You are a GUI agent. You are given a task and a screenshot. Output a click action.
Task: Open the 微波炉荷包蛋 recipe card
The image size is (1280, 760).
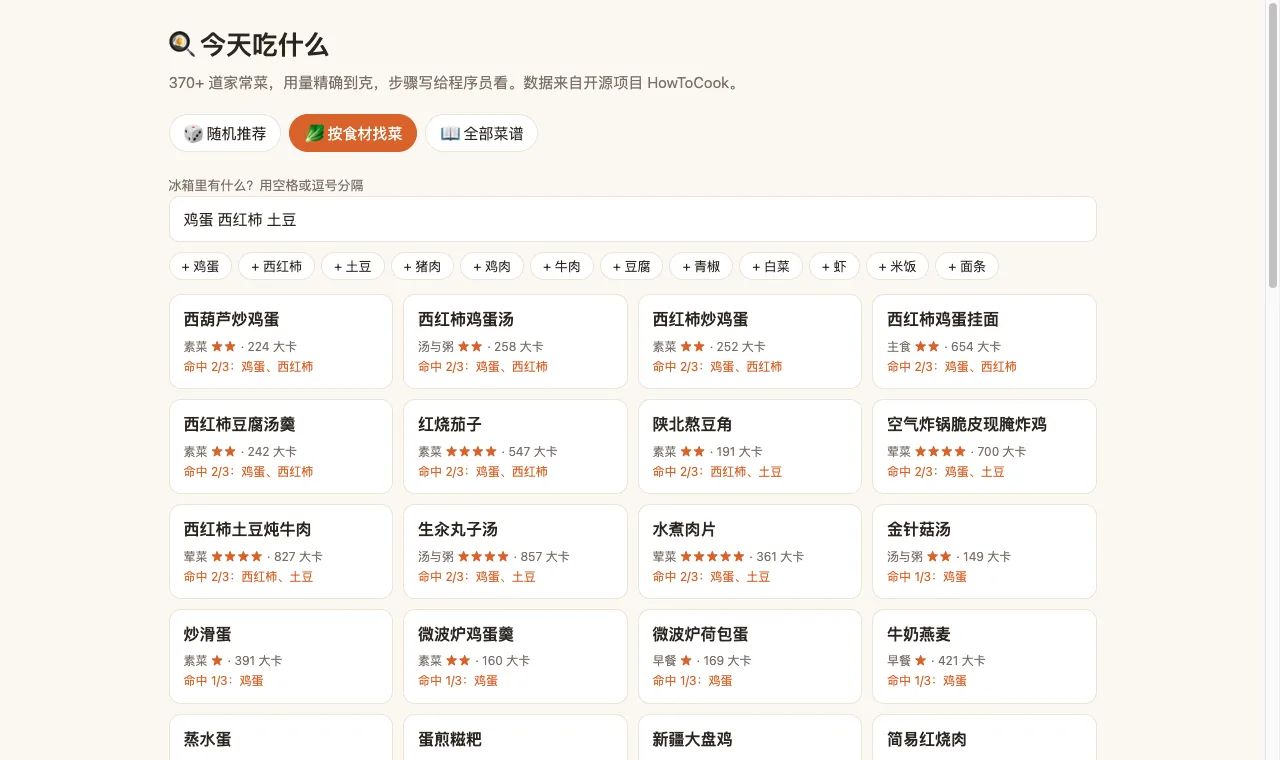750,656
